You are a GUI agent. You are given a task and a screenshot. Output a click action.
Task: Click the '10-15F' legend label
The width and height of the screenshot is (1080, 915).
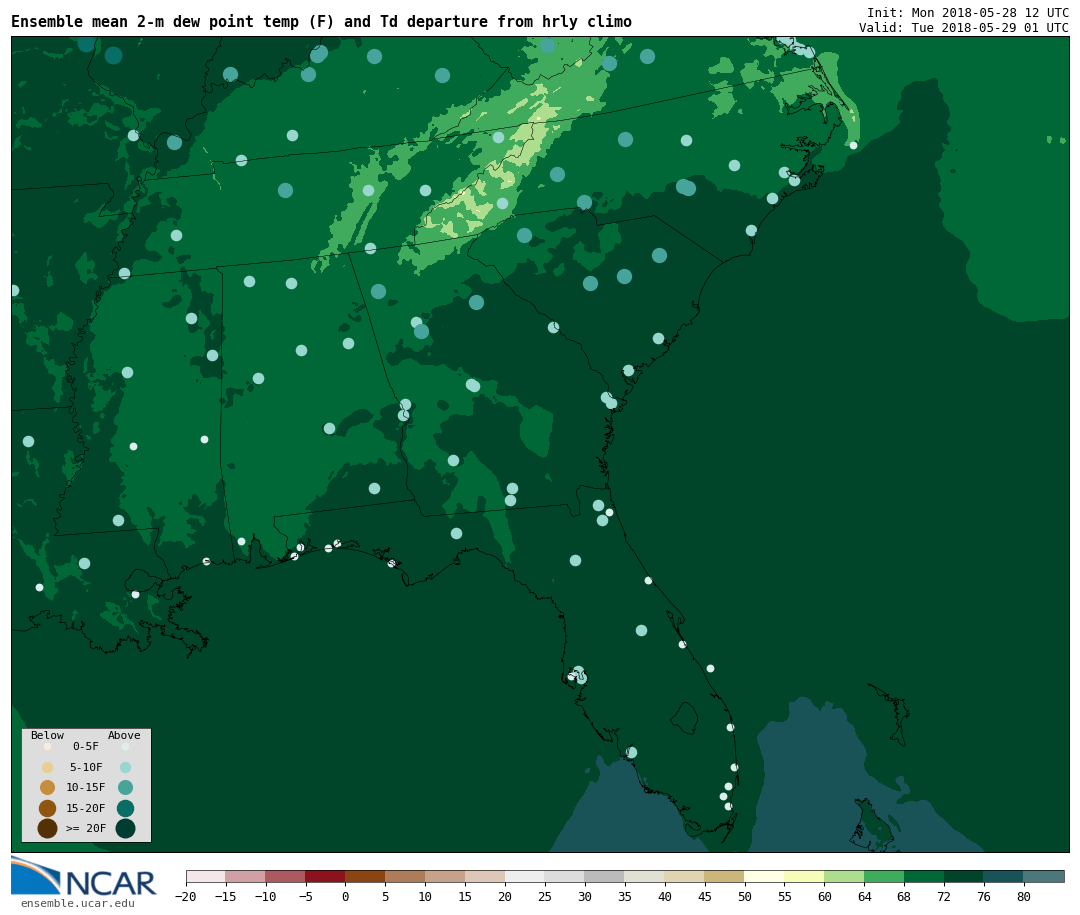tap(86, 787)
